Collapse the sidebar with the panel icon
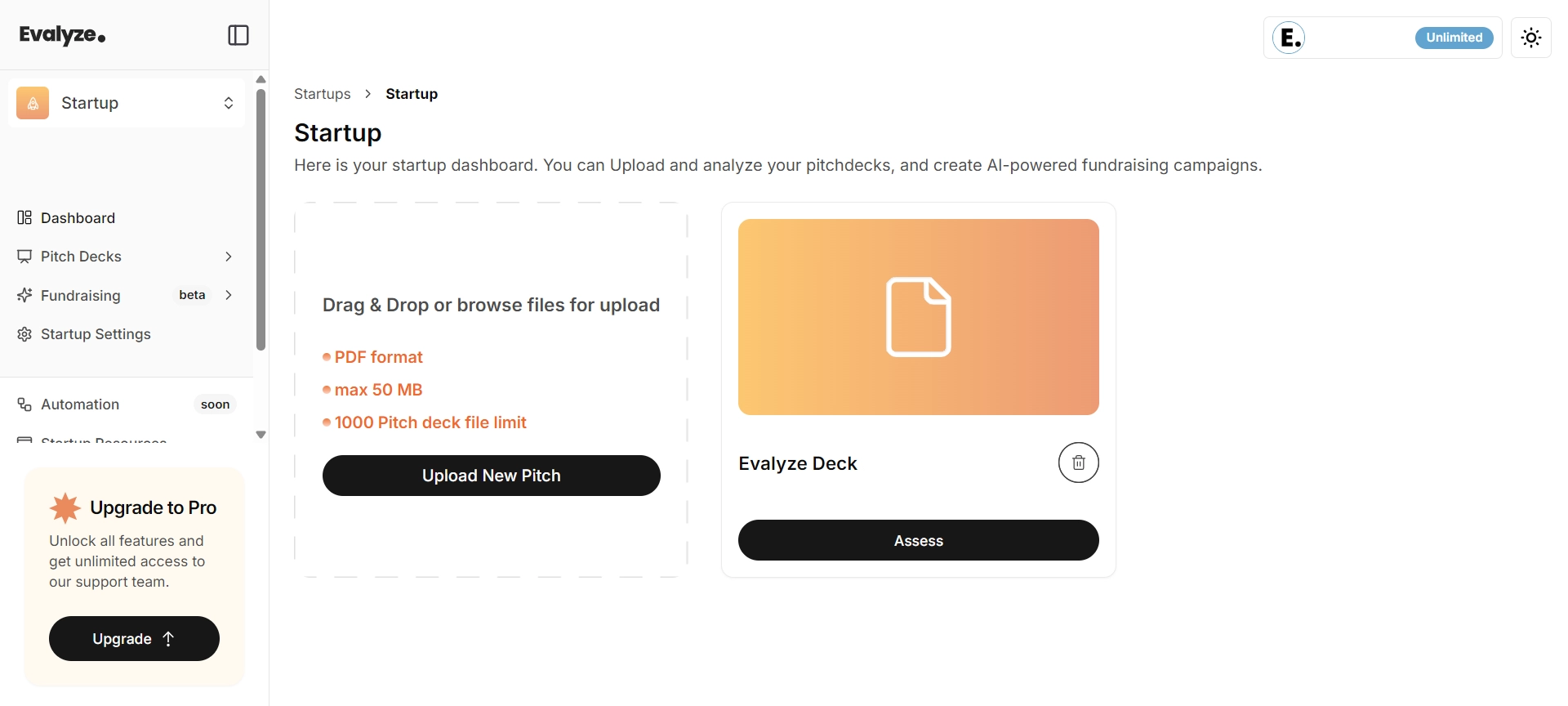Screen dimensions: 1568x706 (238, 35)
